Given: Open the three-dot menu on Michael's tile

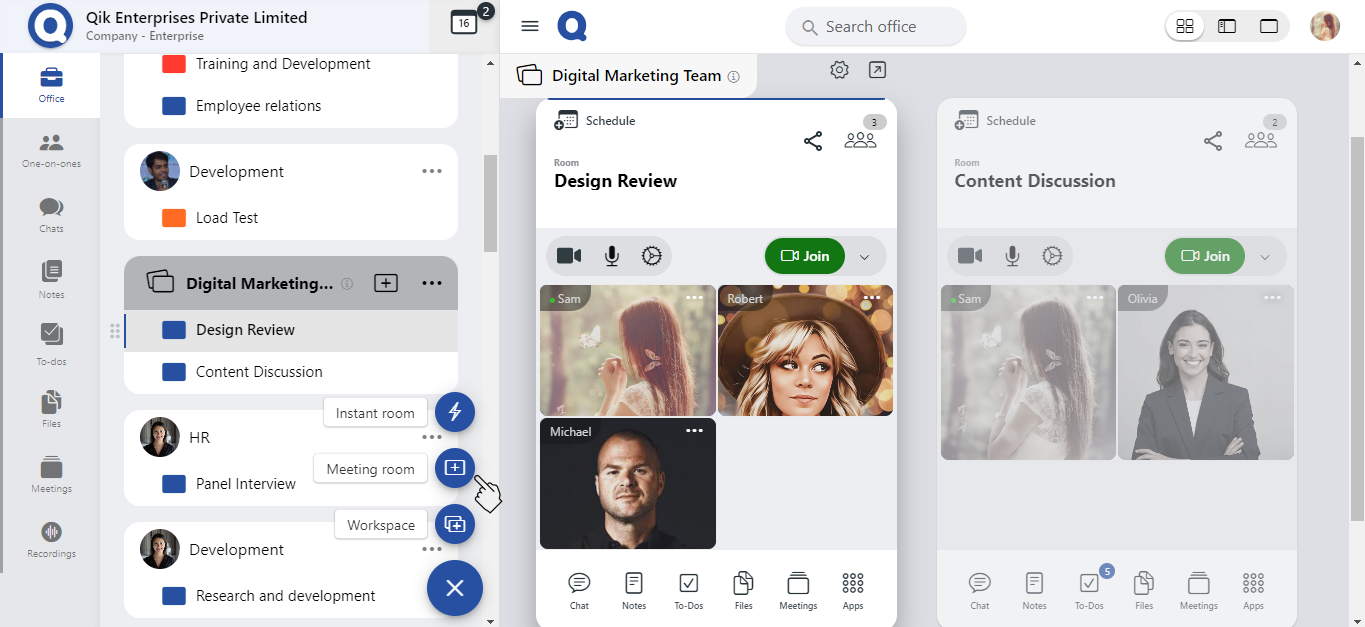Looking at the screenshot, I should tap(694, 431).
